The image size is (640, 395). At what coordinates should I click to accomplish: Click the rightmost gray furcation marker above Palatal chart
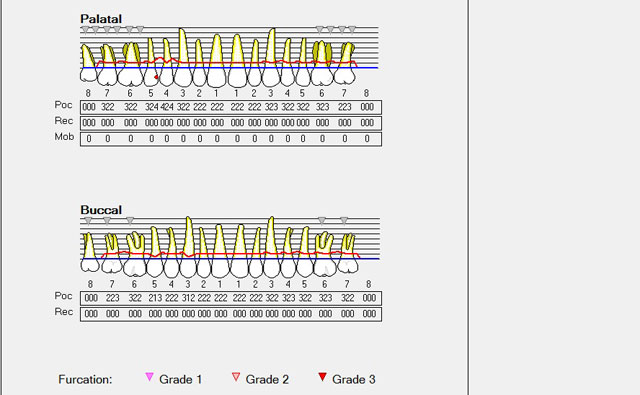pyautogui.click(x=352, y=29)
